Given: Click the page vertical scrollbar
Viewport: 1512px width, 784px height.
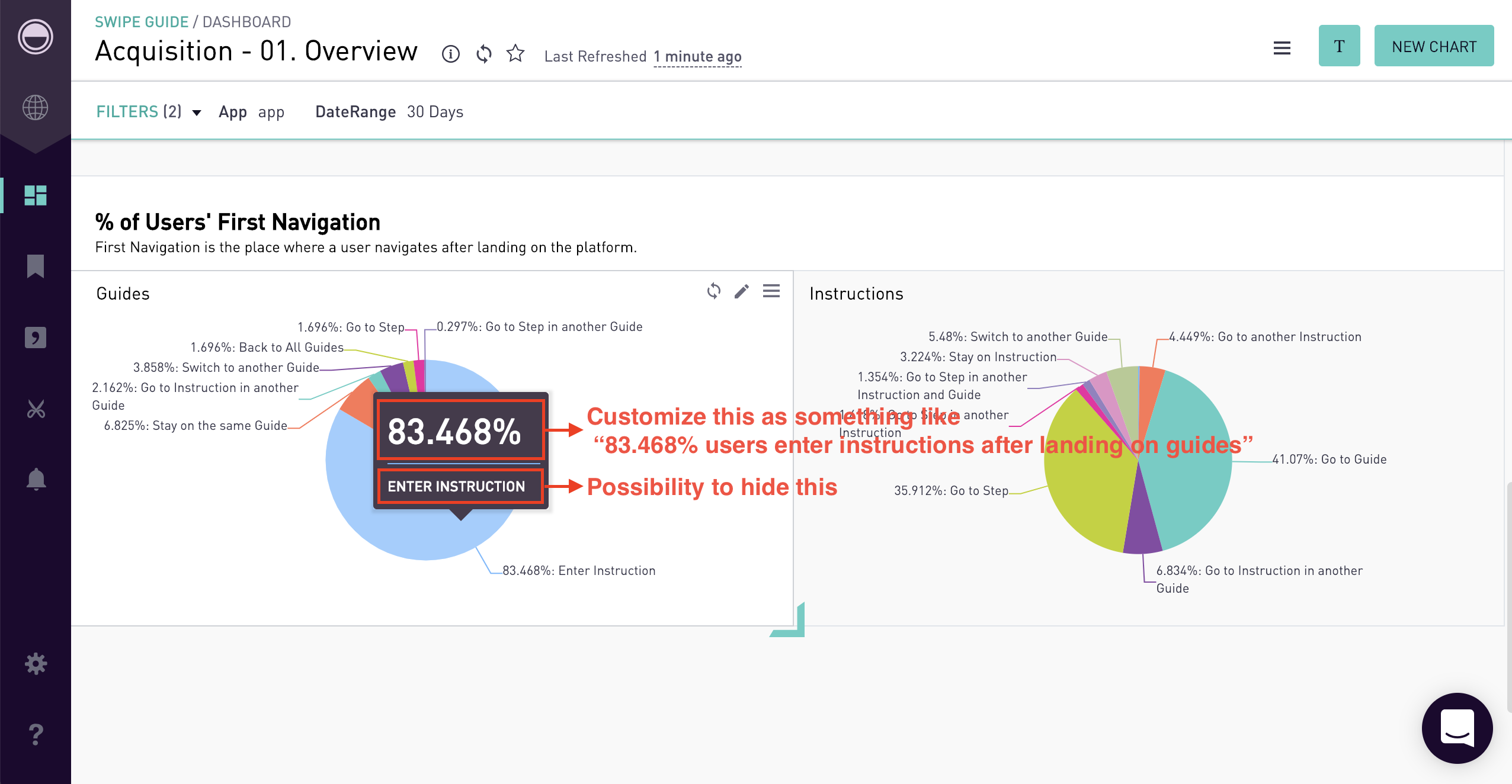Looking at the screenshot, I should point(1508,596).
